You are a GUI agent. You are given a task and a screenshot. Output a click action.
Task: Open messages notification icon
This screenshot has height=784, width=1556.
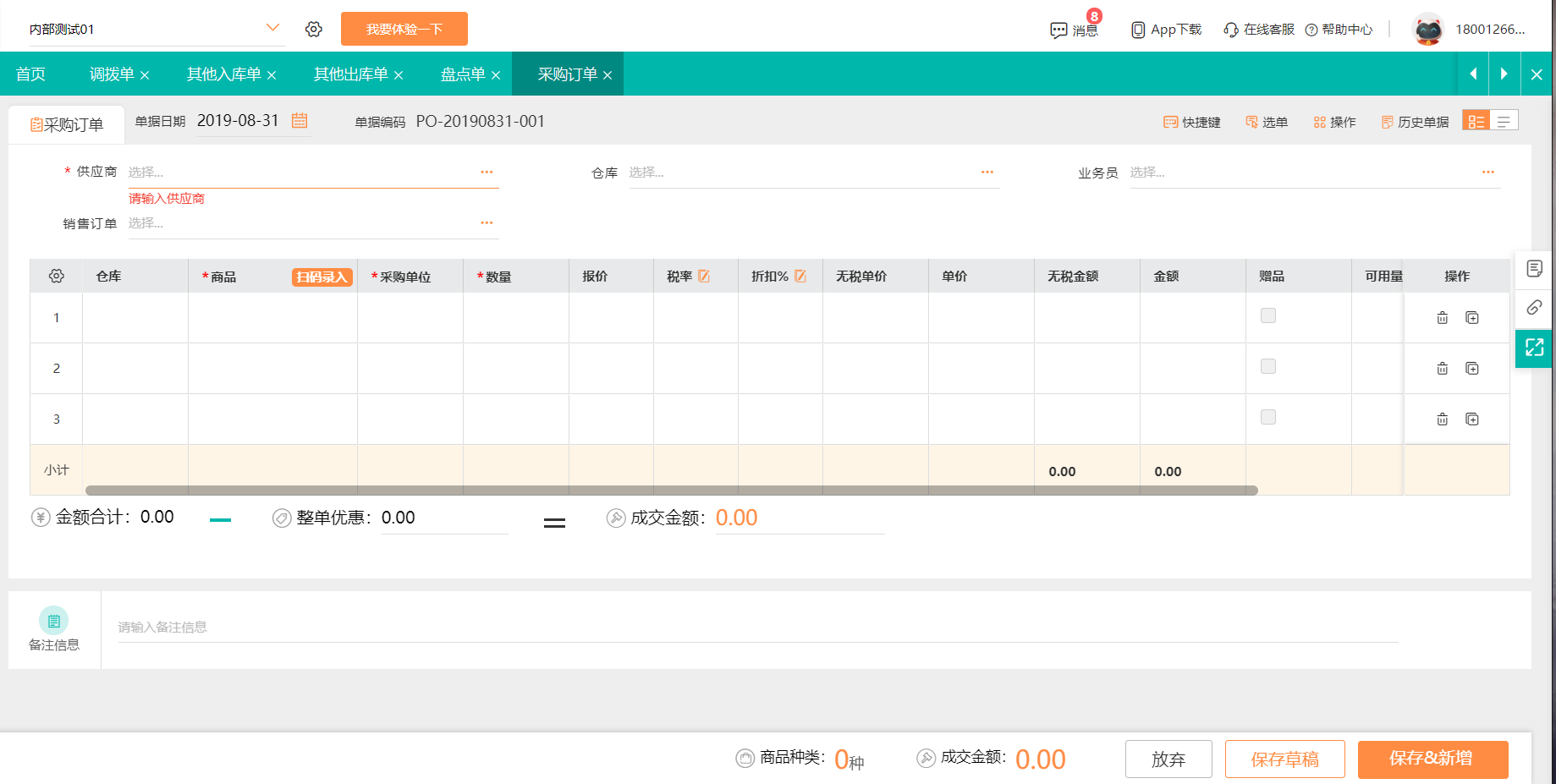1059,30
